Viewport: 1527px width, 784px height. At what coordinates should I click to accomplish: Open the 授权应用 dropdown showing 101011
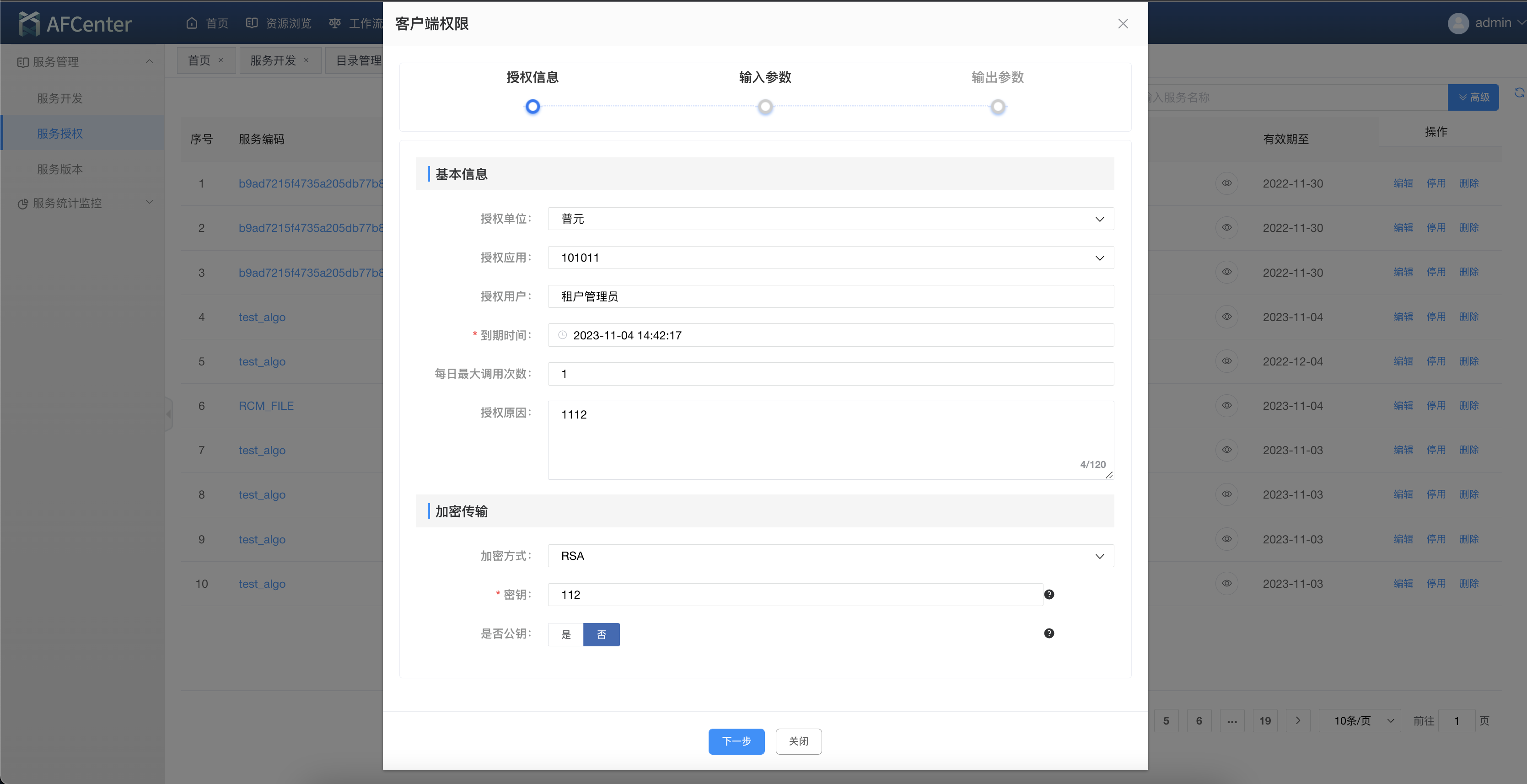click(x=830, y=258)
